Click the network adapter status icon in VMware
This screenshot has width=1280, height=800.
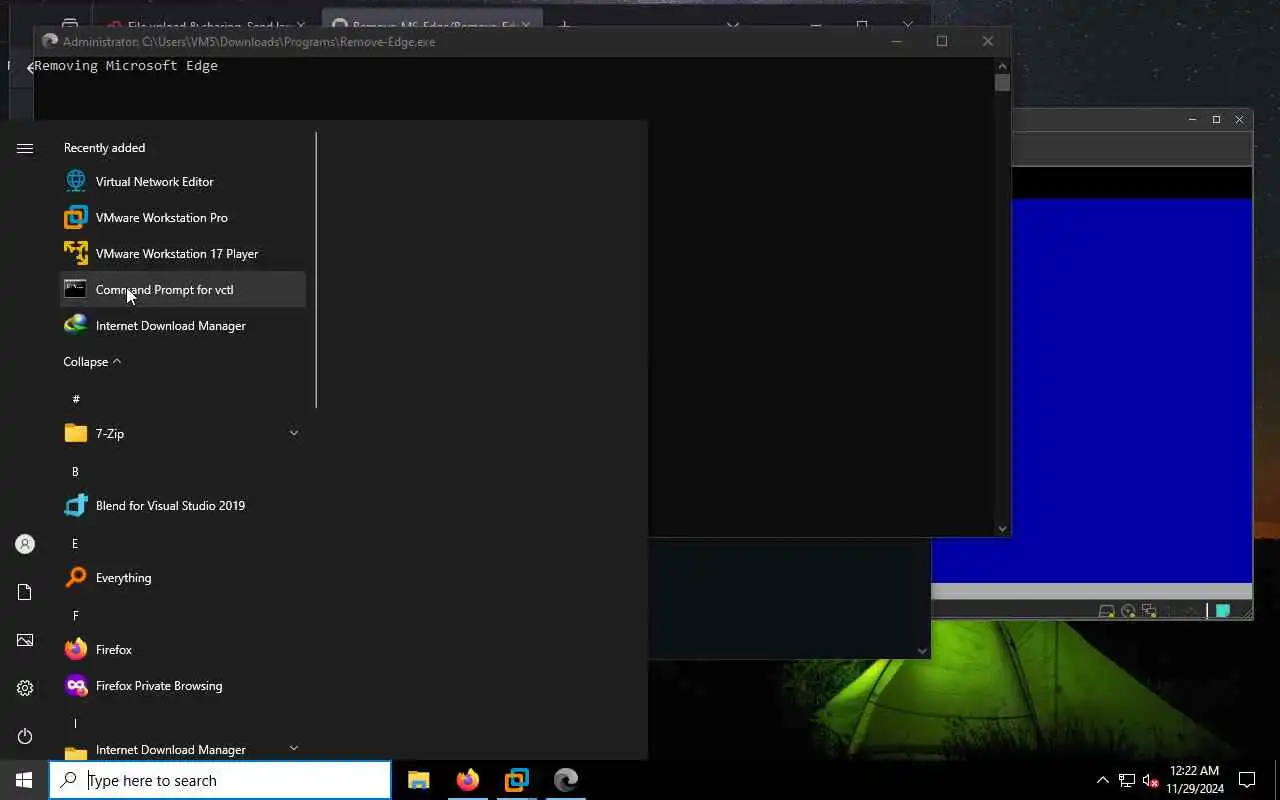click(1149, 611)
